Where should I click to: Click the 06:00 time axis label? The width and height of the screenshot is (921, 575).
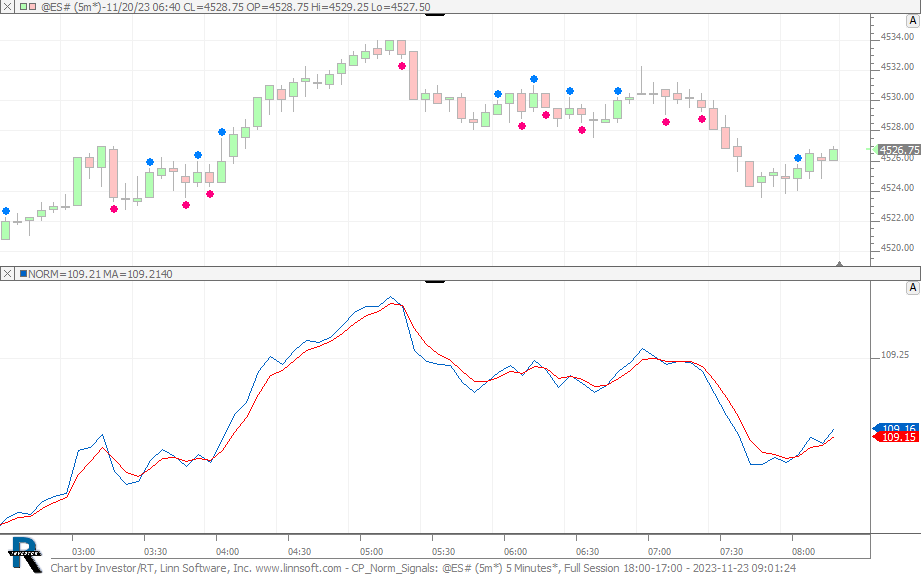pos(515,552)
